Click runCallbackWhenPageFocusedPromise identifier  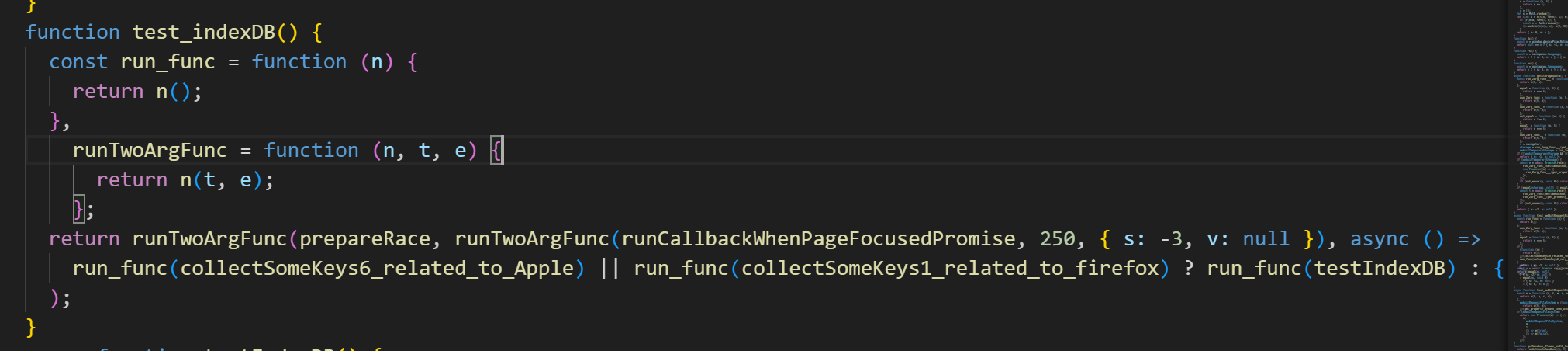pyautogui.click(x=818, y=239)
